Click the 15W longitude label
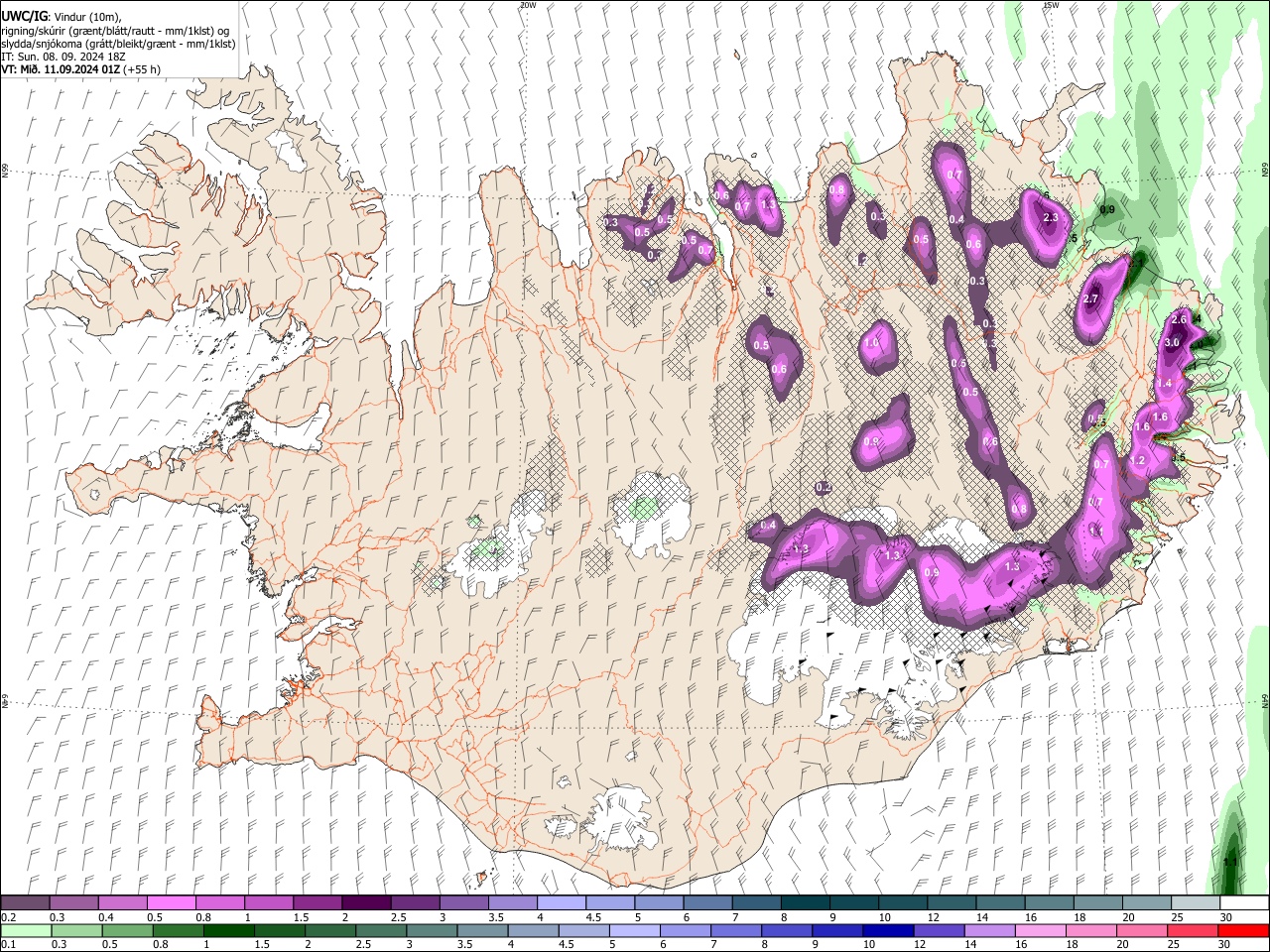The image size is (1270, 952). pos(1052,5)
